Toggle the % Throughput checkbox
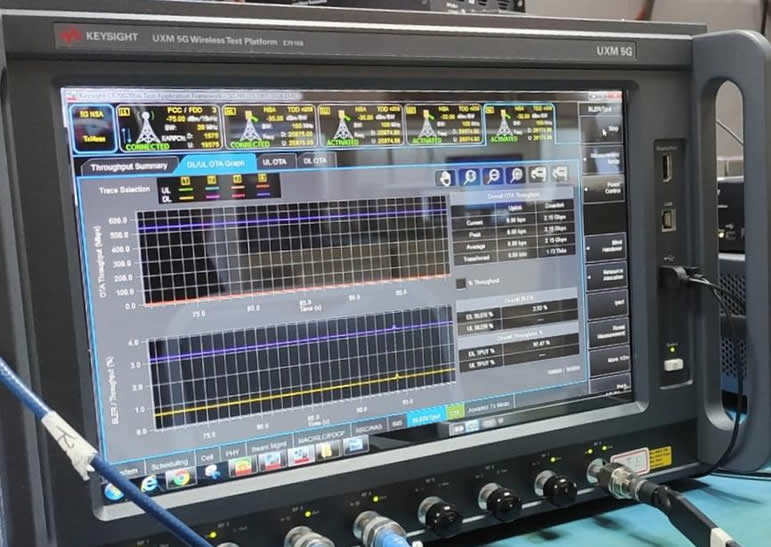 (x=461, y=284)
